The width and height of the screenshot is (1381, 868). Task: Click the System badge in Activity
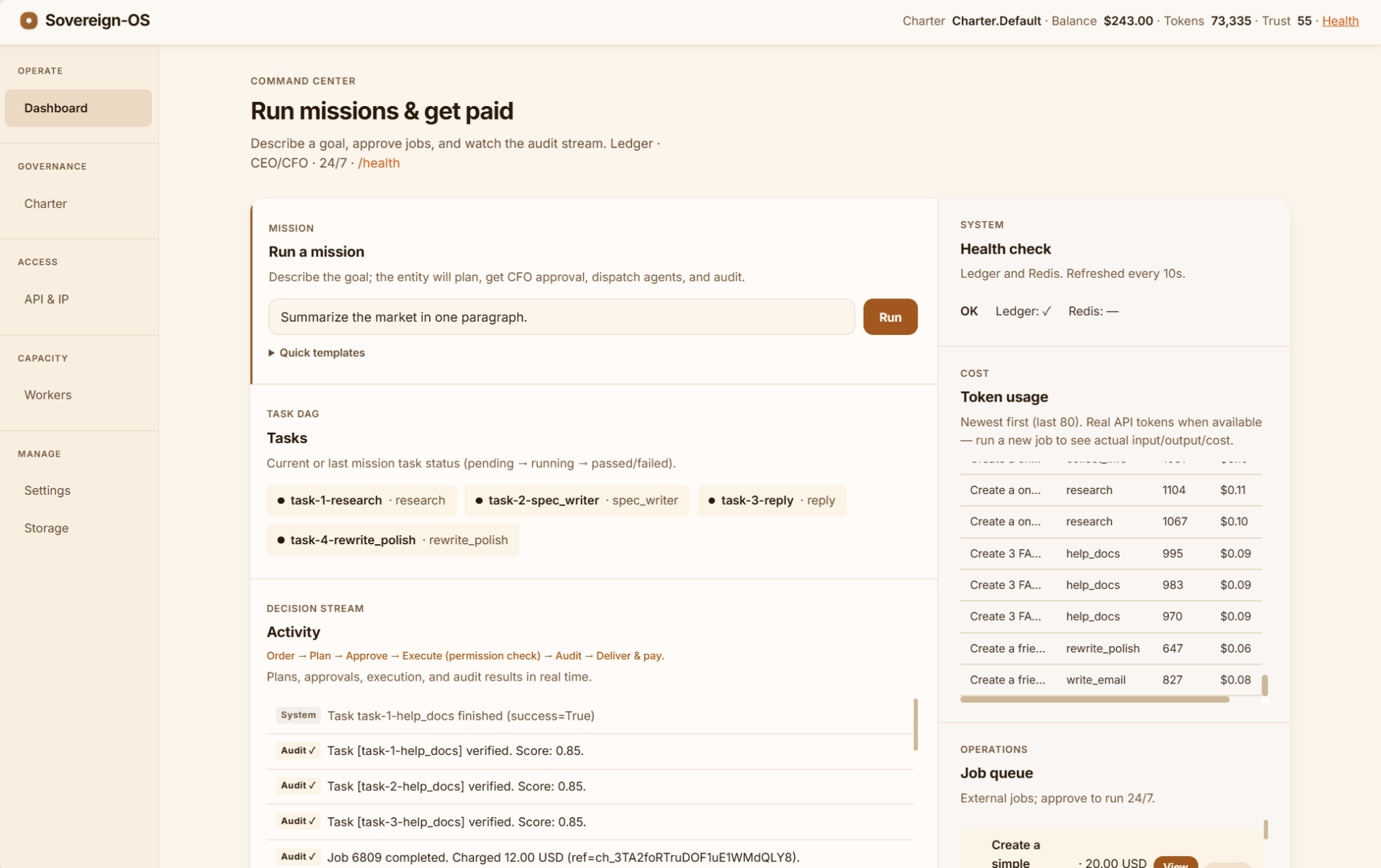pos(298,715)
